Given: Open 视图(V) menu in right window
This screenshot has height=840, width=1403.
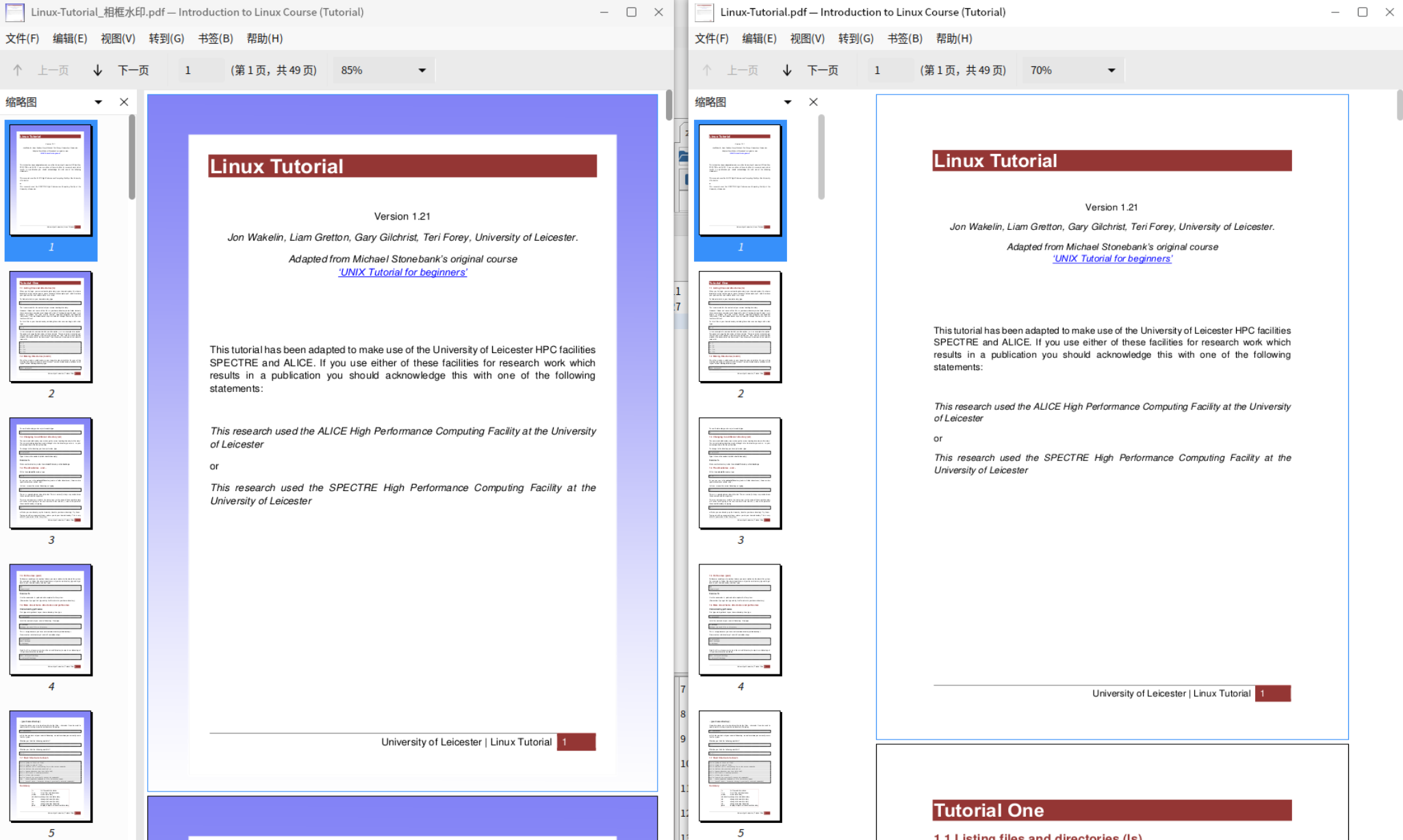Looking at the screenshot, I should (x=807, y=38).
